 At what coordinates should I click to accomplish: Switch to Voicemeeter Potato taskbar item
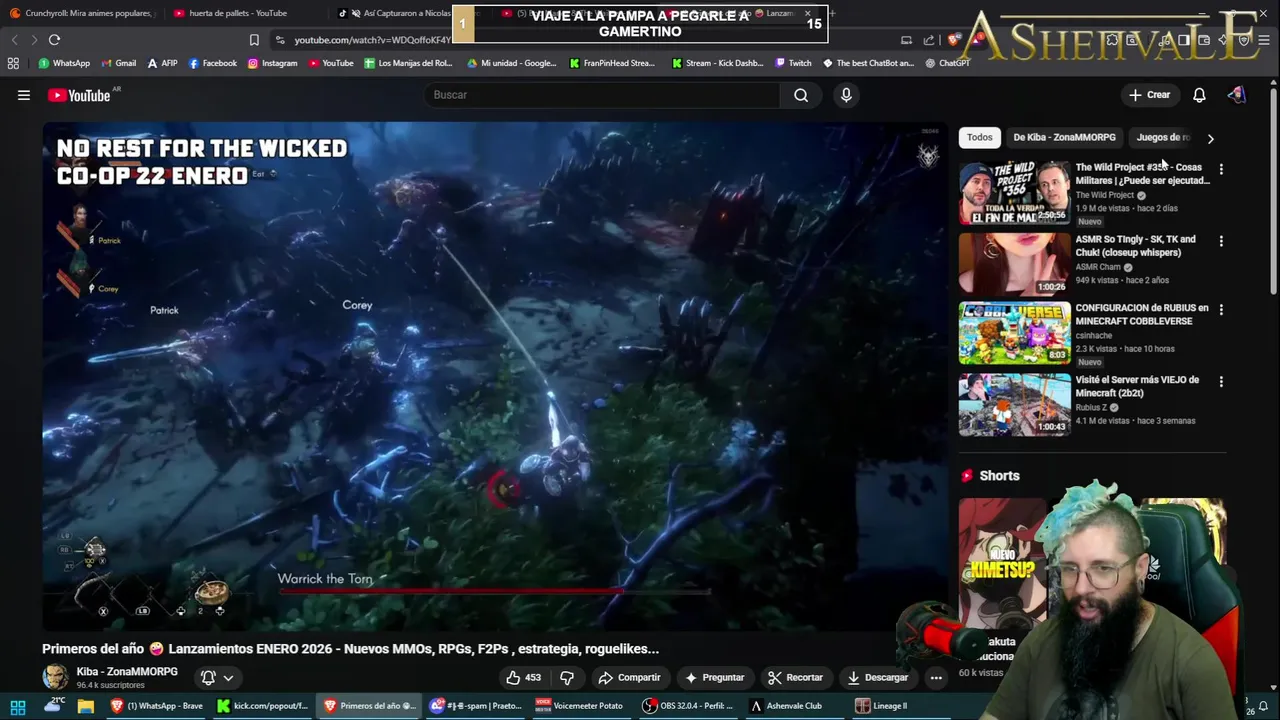pyautogui.click(x=579, y=706)
